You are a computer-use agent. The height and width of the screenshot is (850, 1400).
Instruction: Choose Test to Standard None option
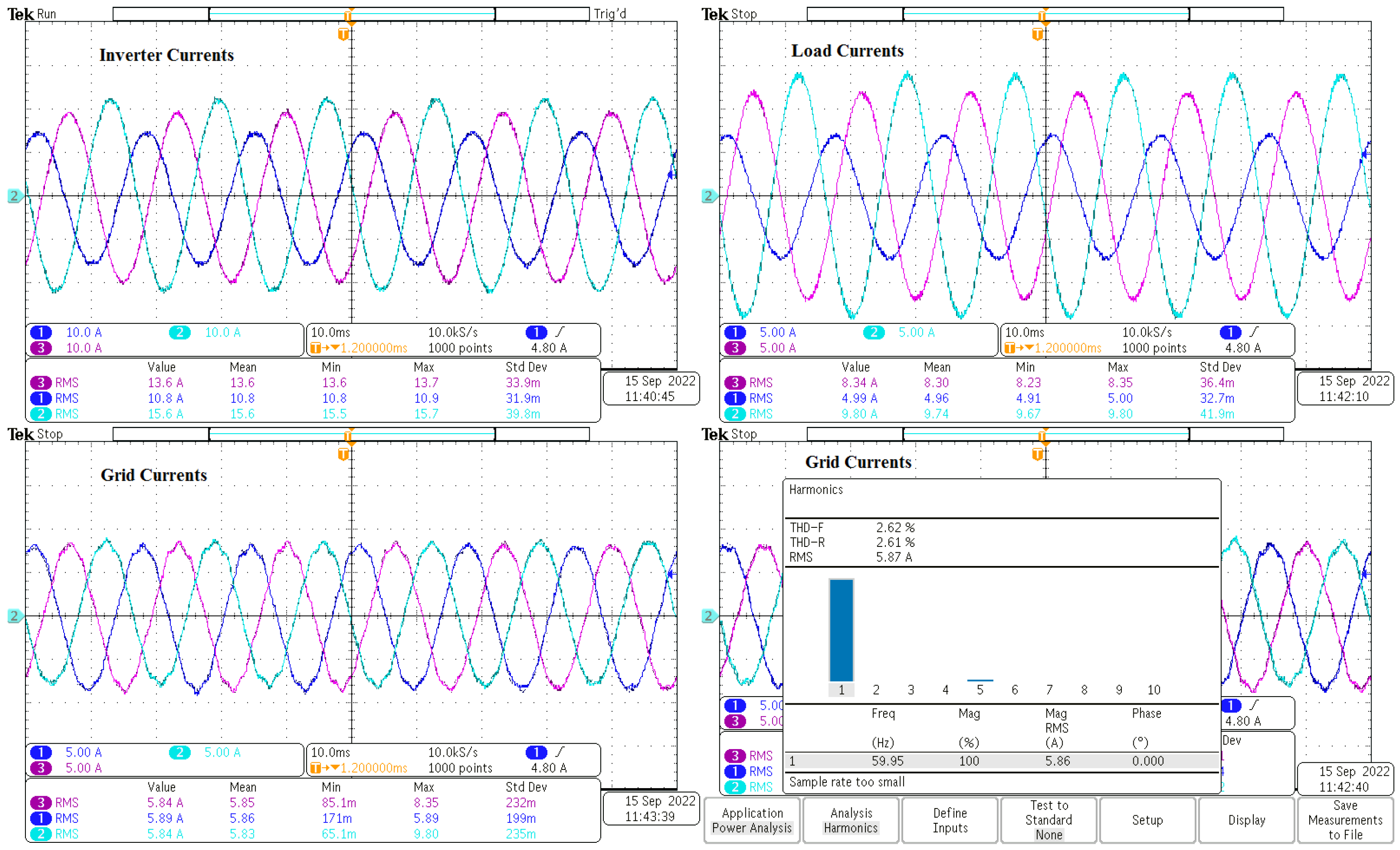pyautogui.click(x=1049, y=820)
